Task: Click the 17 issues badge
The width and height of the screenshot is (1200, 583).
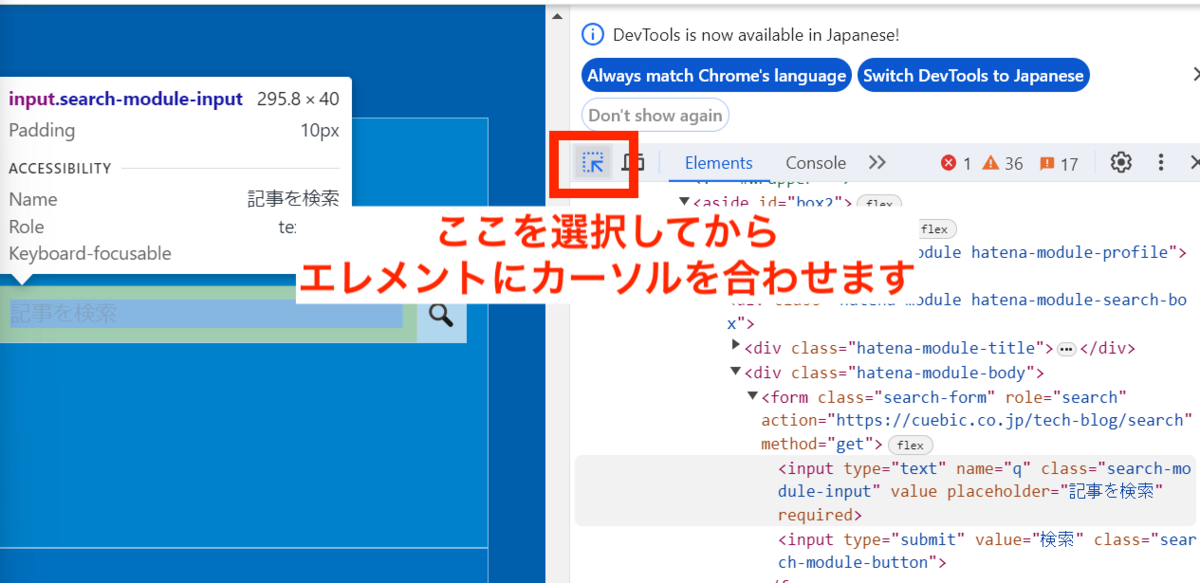Action: point(1059,163)
